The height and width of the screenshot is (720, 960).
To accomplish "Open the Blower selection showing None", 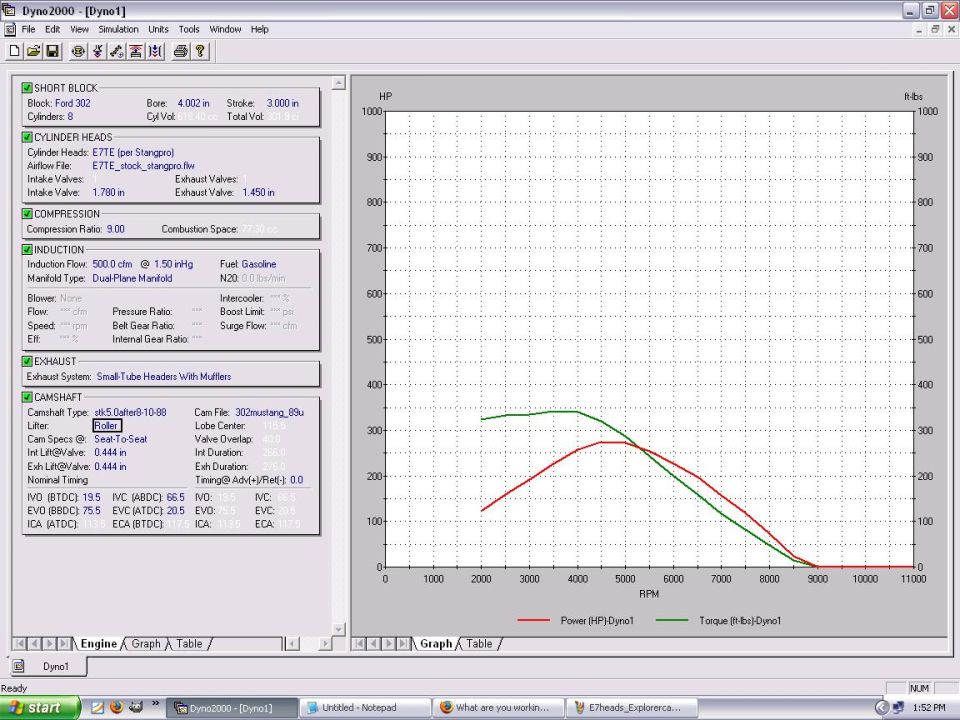I will (71, 298).
